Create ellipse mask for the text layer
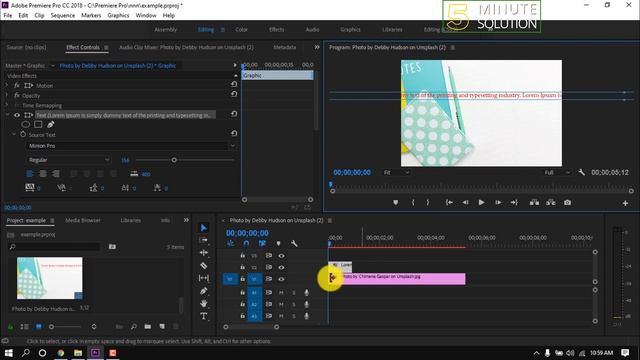Viewport: 640px width, 360px height. pos(25,124)
